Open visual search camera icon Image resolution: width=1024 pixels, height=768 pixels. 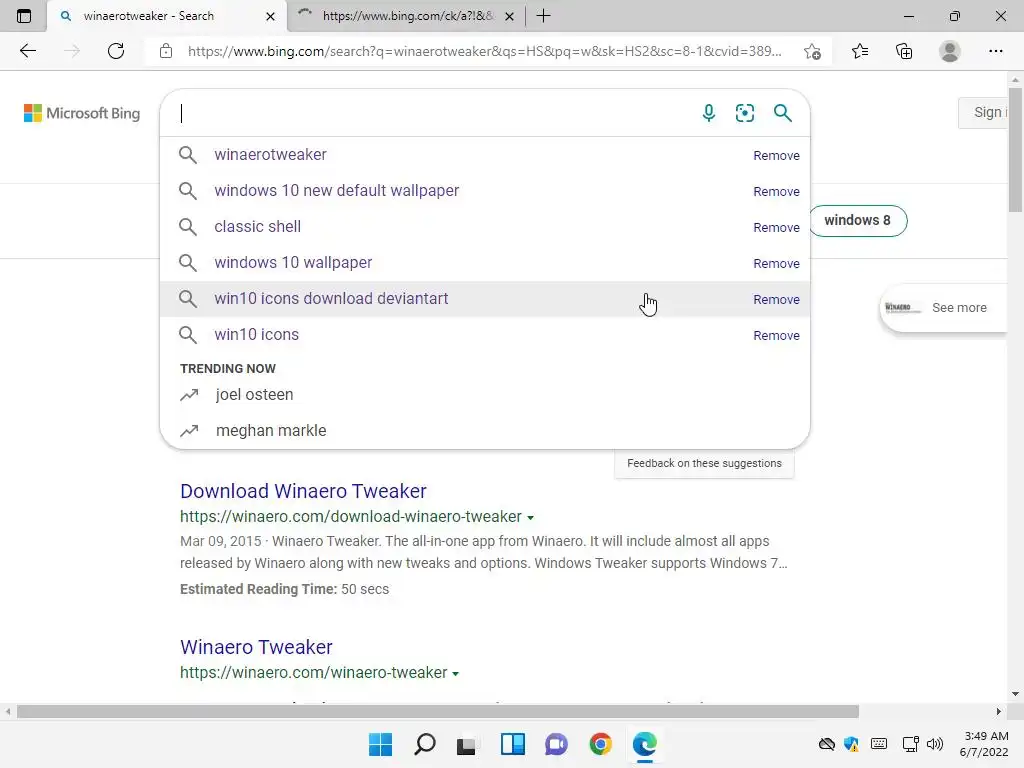[x=744, y=113]
